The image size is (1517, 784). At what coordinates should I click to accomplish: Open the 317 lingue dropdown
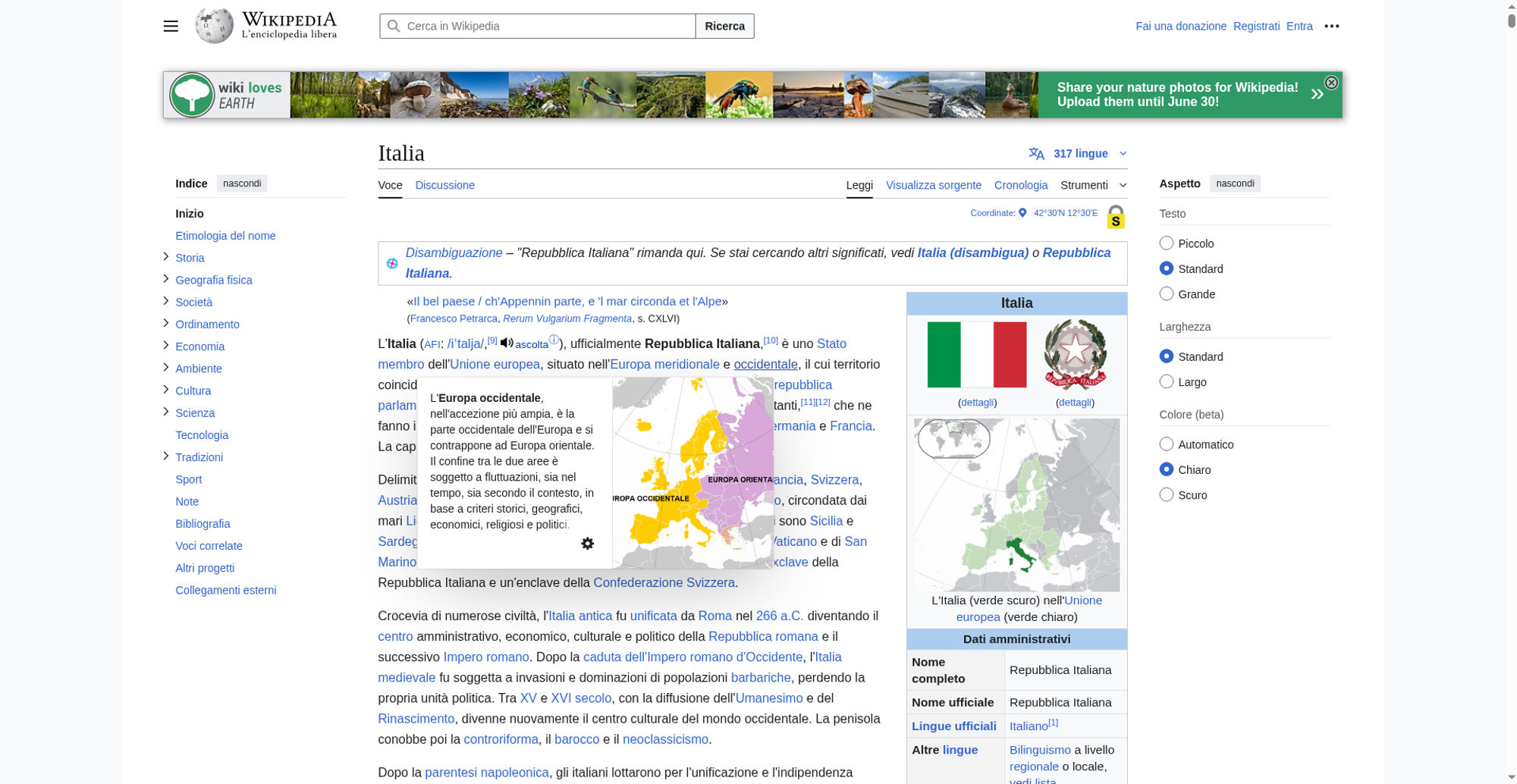click(1078, 154)
